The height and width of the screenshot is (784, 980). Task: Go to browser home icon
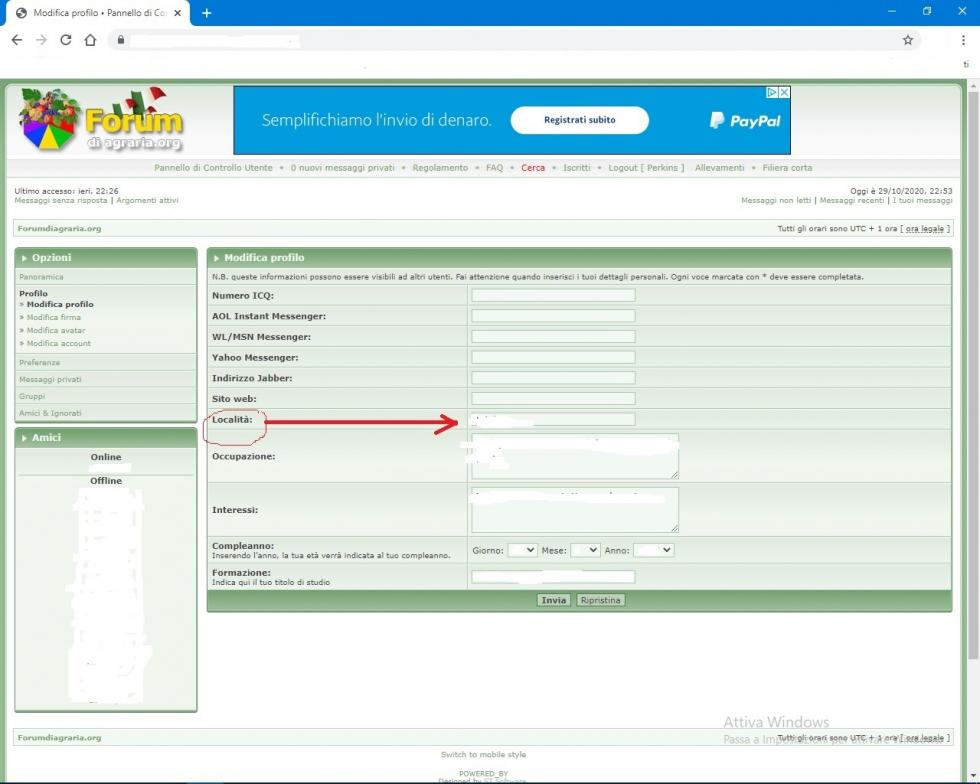click(x=90, y=40)
